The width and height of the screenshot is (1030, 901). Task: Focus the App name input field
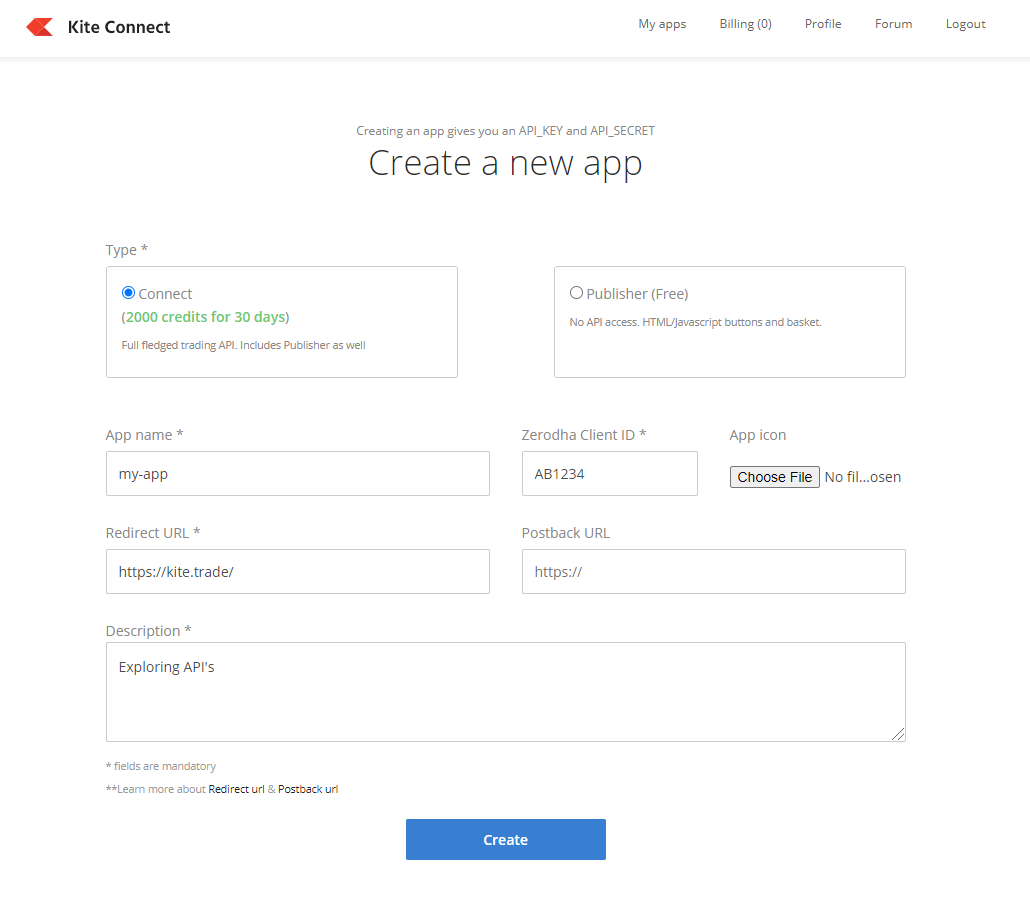tap(298, 473)
